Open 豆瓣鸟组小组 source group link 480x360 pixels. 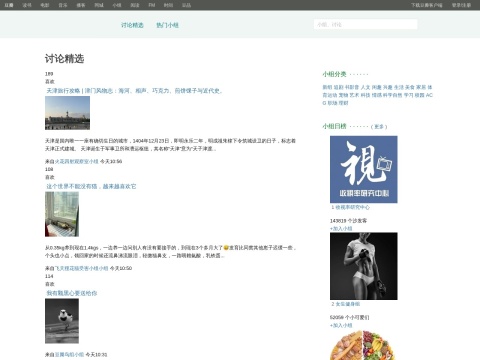pos(69,355)
